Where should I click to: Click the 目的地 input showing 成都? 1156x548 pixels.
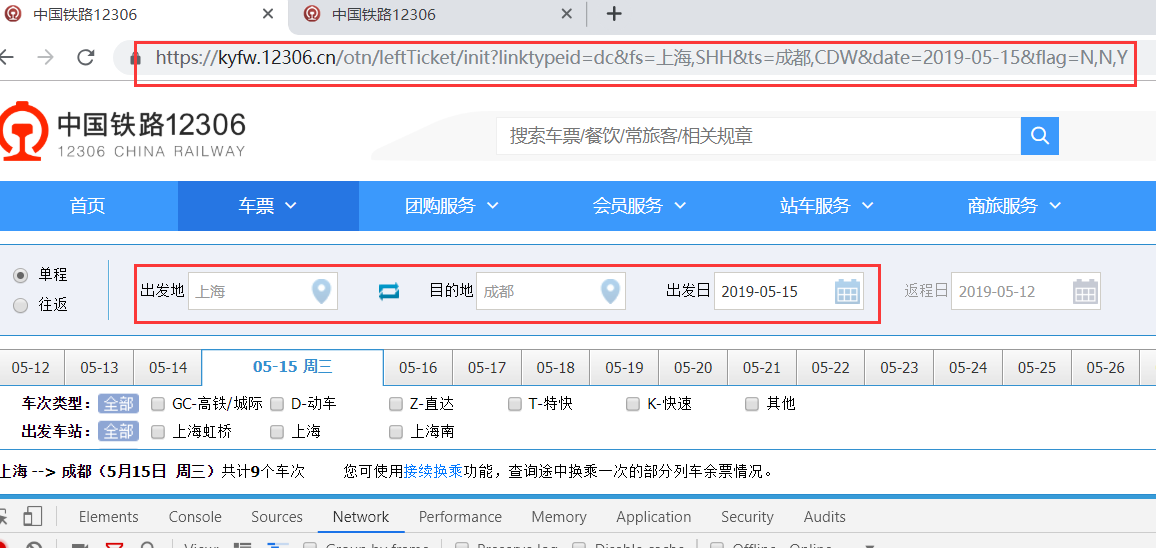point(551,291)
